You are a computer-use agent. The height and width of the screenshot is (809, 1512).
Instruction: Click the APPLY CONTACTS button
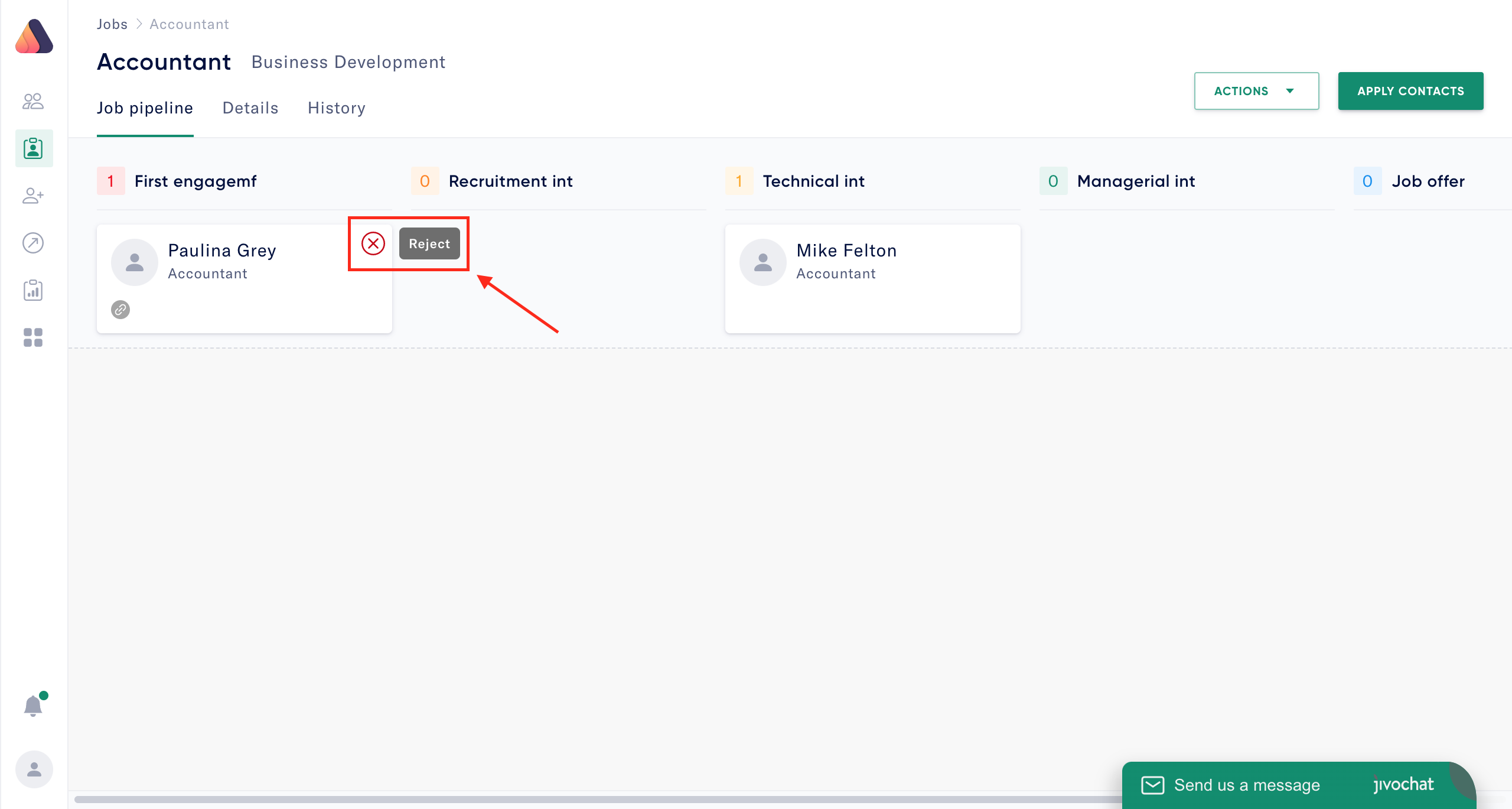pos(1410,91)
